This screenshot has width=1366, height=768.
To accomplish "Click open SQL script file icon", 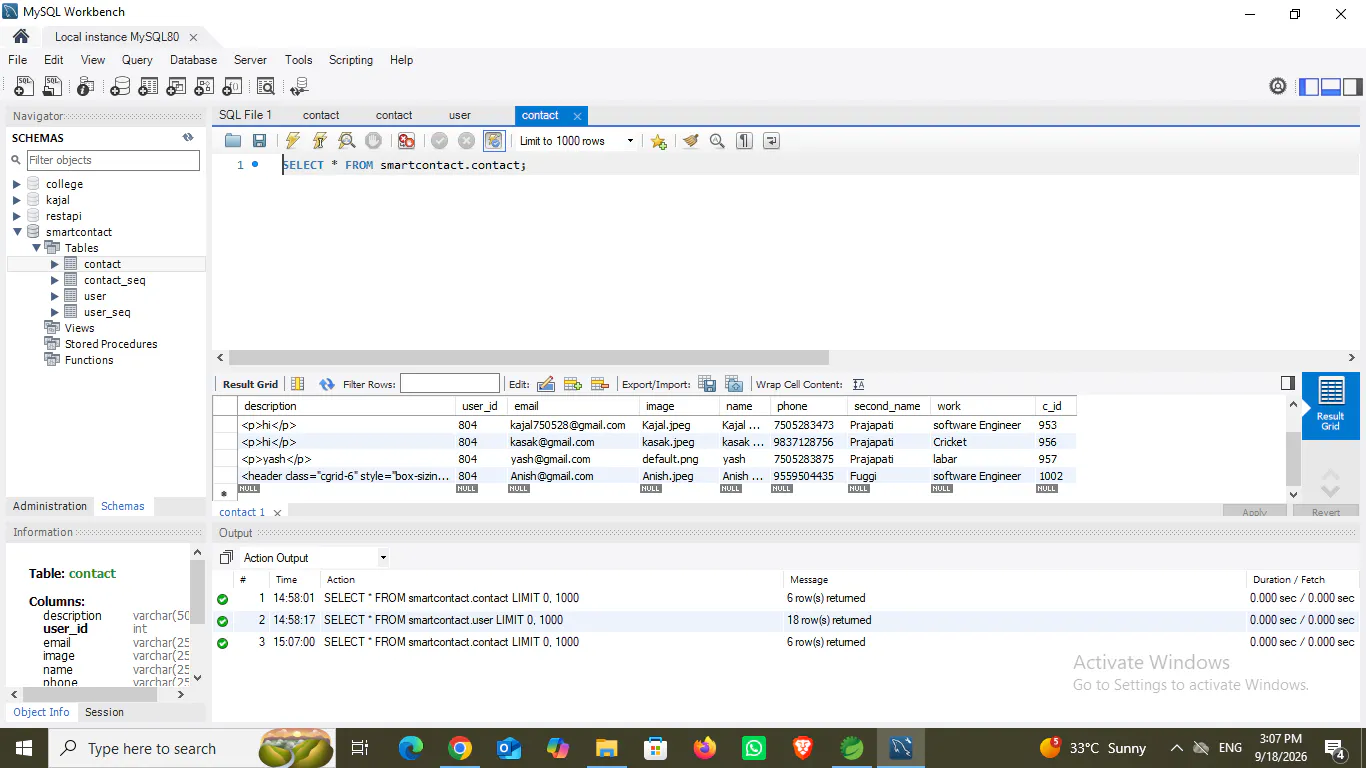I will click(x=52, y=87).
